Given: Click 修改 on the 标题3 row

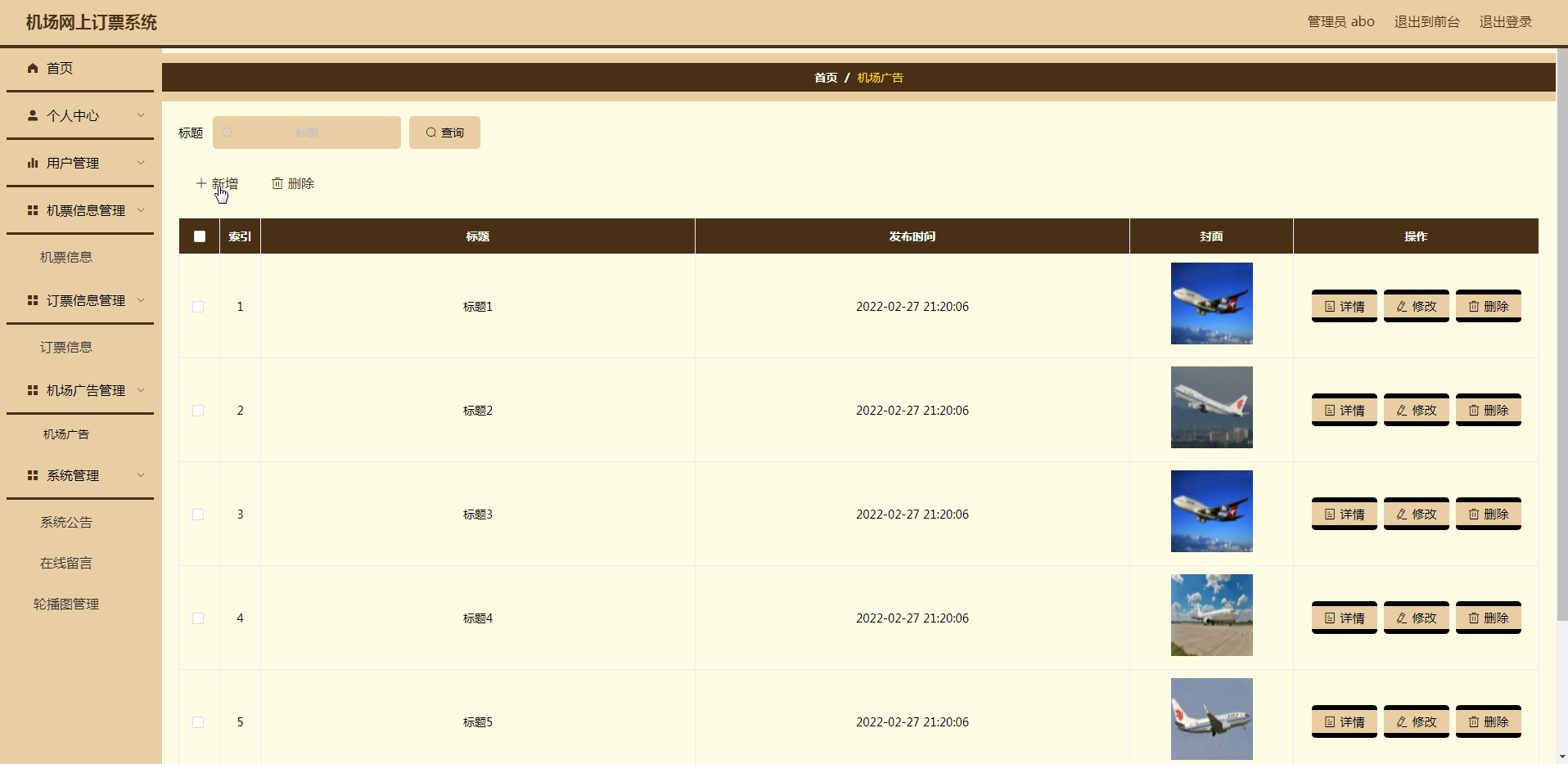Looking at the screenshot, I should coord(1416,514).
